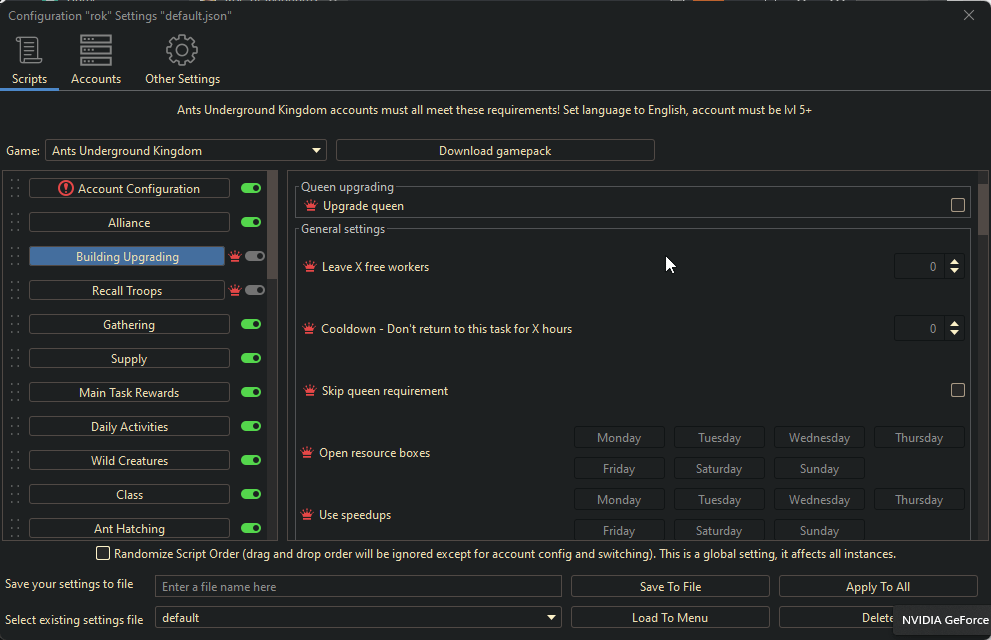
Task: Check the Skip queen requirement box
Action: click(957, 390)
